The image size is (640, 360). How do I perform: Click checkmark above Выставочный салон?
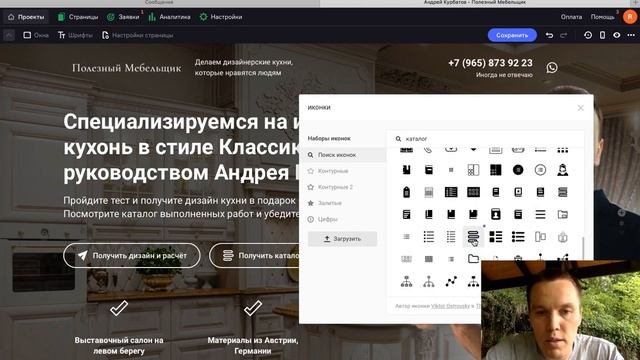pyautogui.click(x=119, y=308)
